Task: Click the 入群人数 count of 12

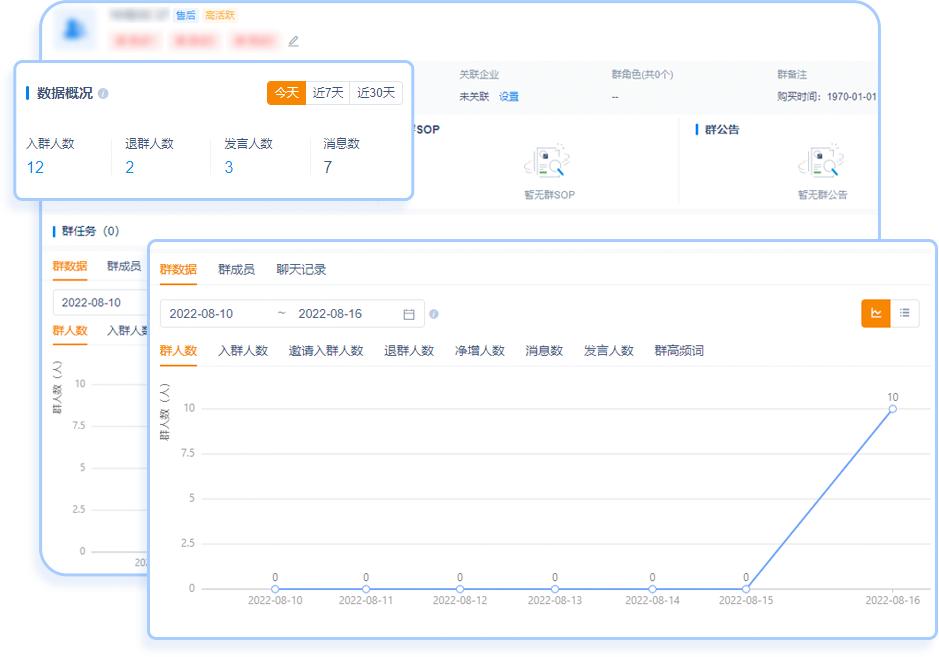Action: (x=36, y=167)
